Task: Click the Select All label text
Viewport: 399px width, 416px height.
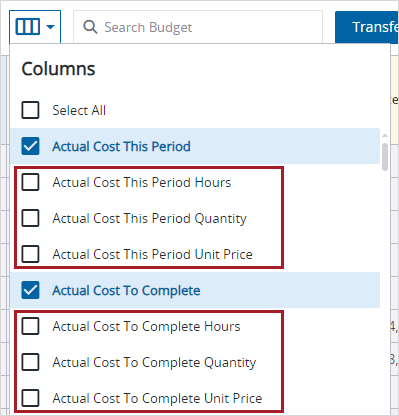Action: (x=79, y=111)
